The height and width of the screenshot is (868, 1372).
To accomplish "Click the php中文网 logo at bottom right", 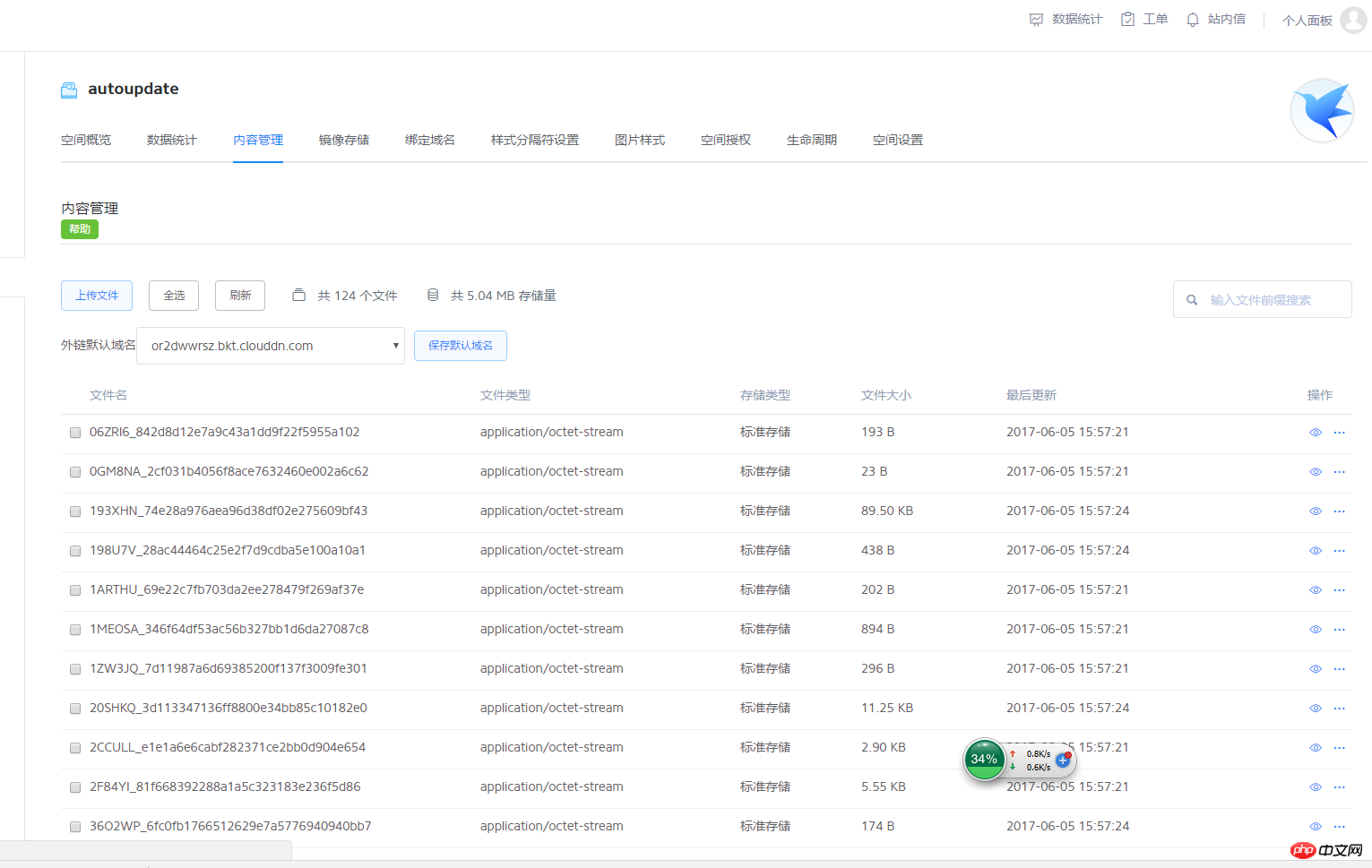I will pyautogui.click(x=1328, y=850).
